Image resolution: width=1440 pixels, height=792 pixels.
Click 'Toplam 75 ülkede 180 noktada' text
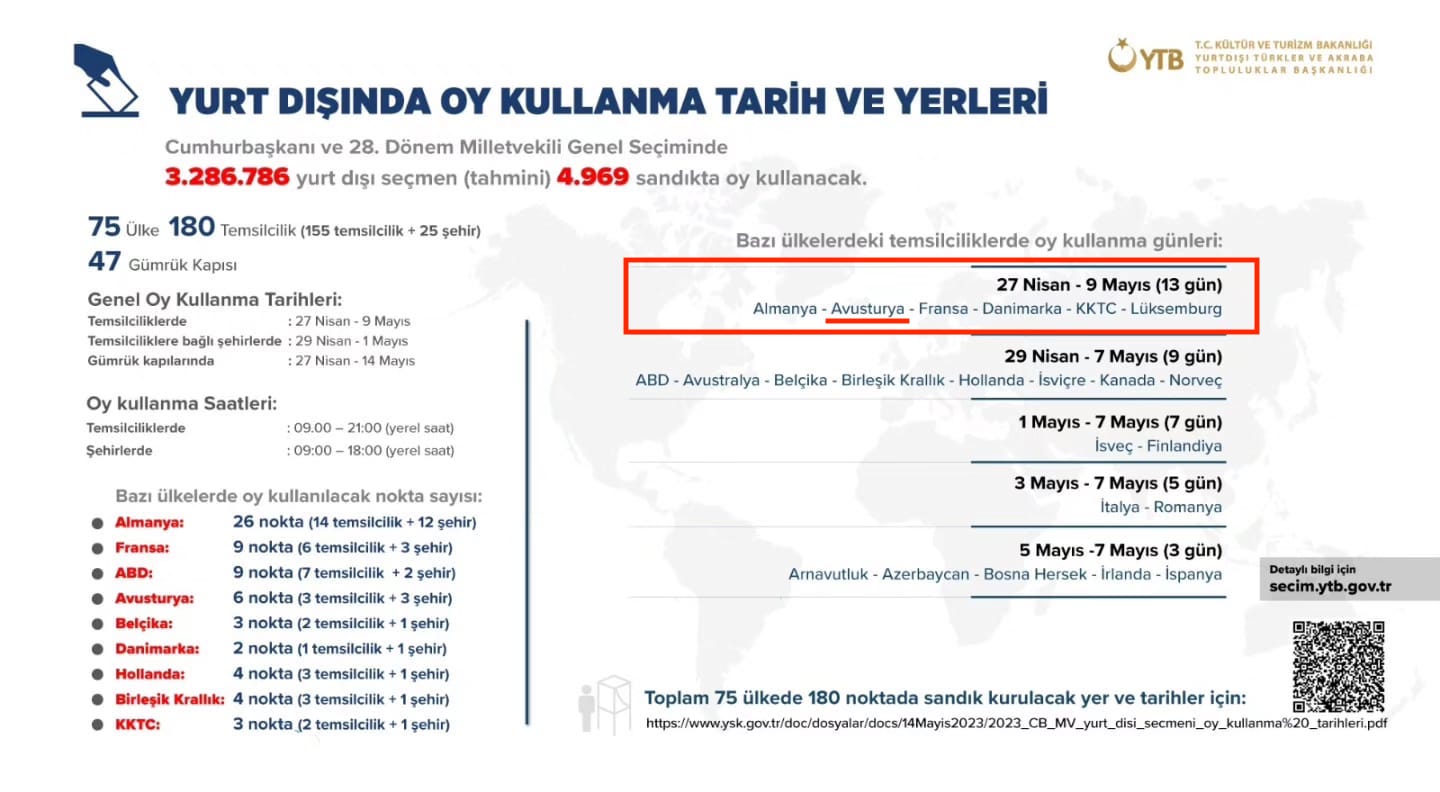tap(945, 697)
